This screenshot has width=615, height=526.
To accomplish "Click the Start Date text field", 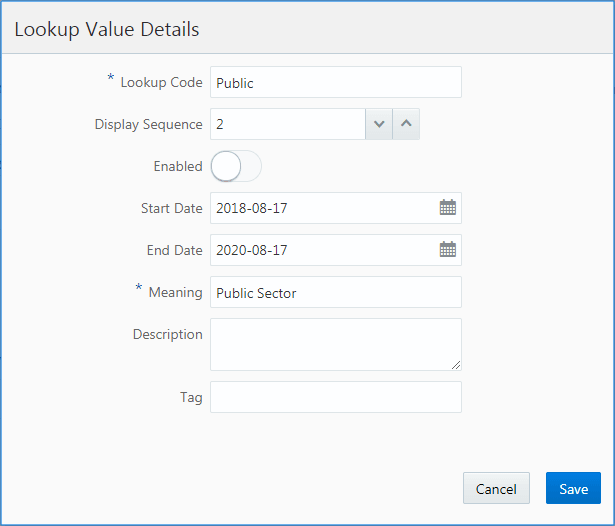I will tap(322, 208).
